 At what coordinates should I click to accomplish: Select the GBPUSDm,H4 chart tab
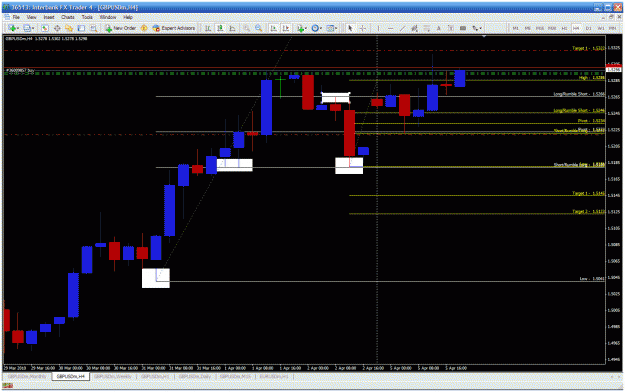[x=71, y=376]
